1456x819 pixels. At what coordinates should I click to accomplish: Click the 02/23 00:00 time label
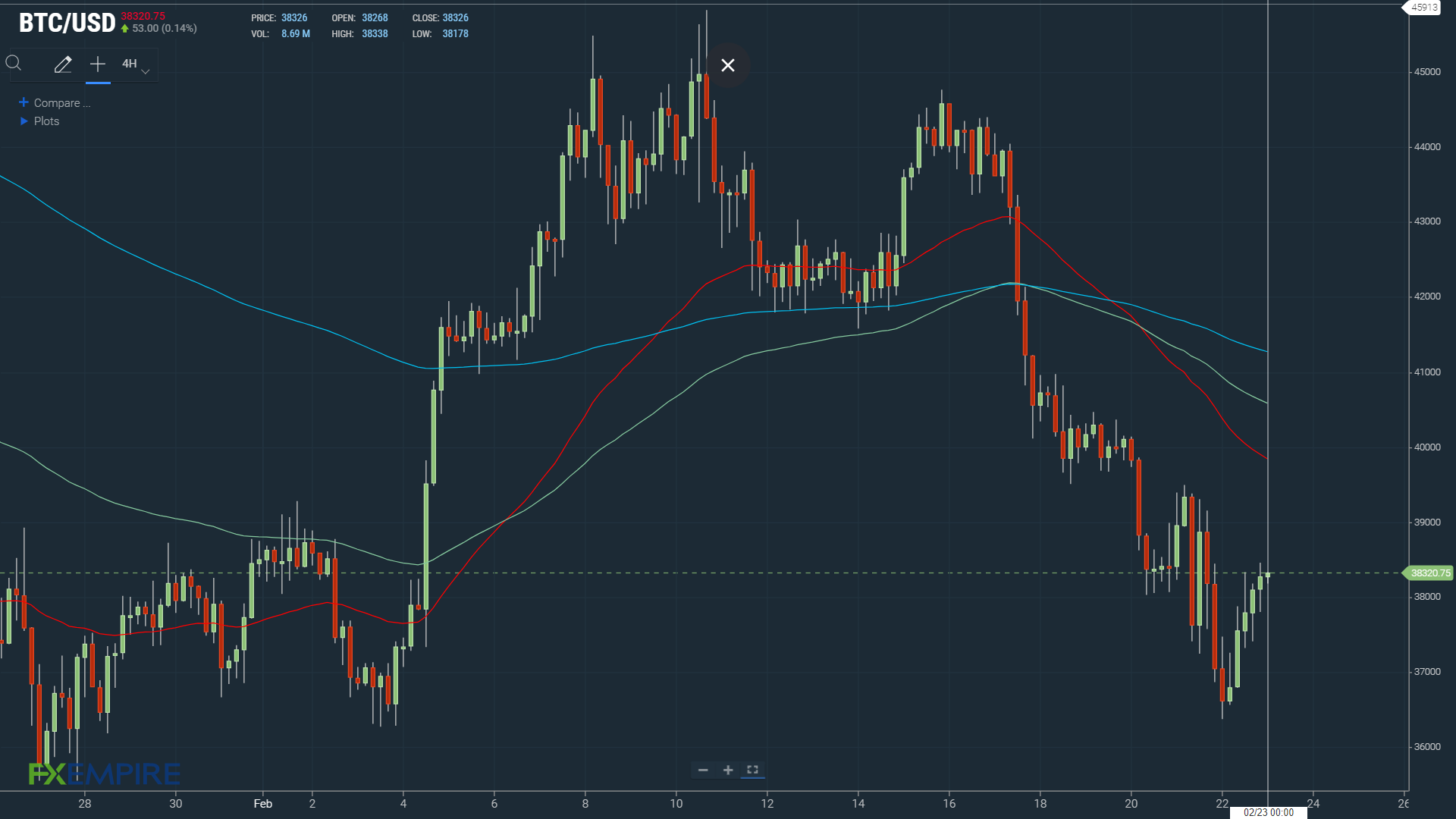click(1269, 812)
